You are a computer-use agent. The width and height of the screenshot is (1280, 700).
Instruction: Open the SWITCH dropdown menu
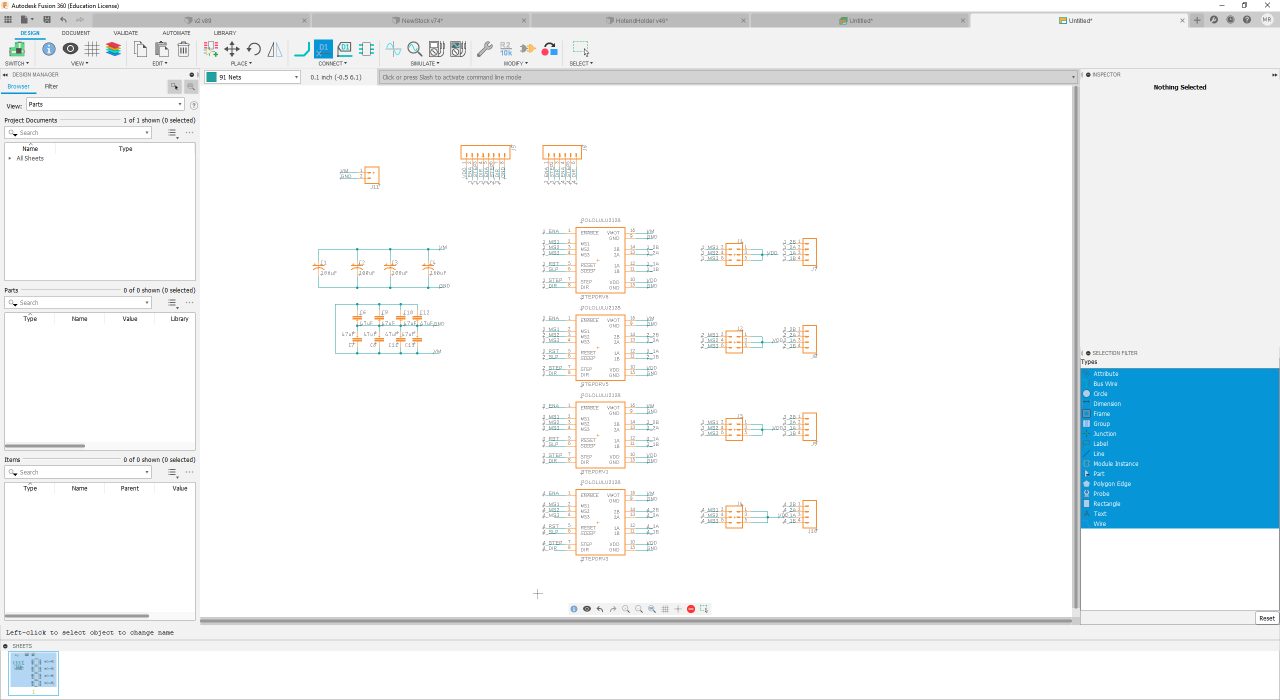(17, 63)
